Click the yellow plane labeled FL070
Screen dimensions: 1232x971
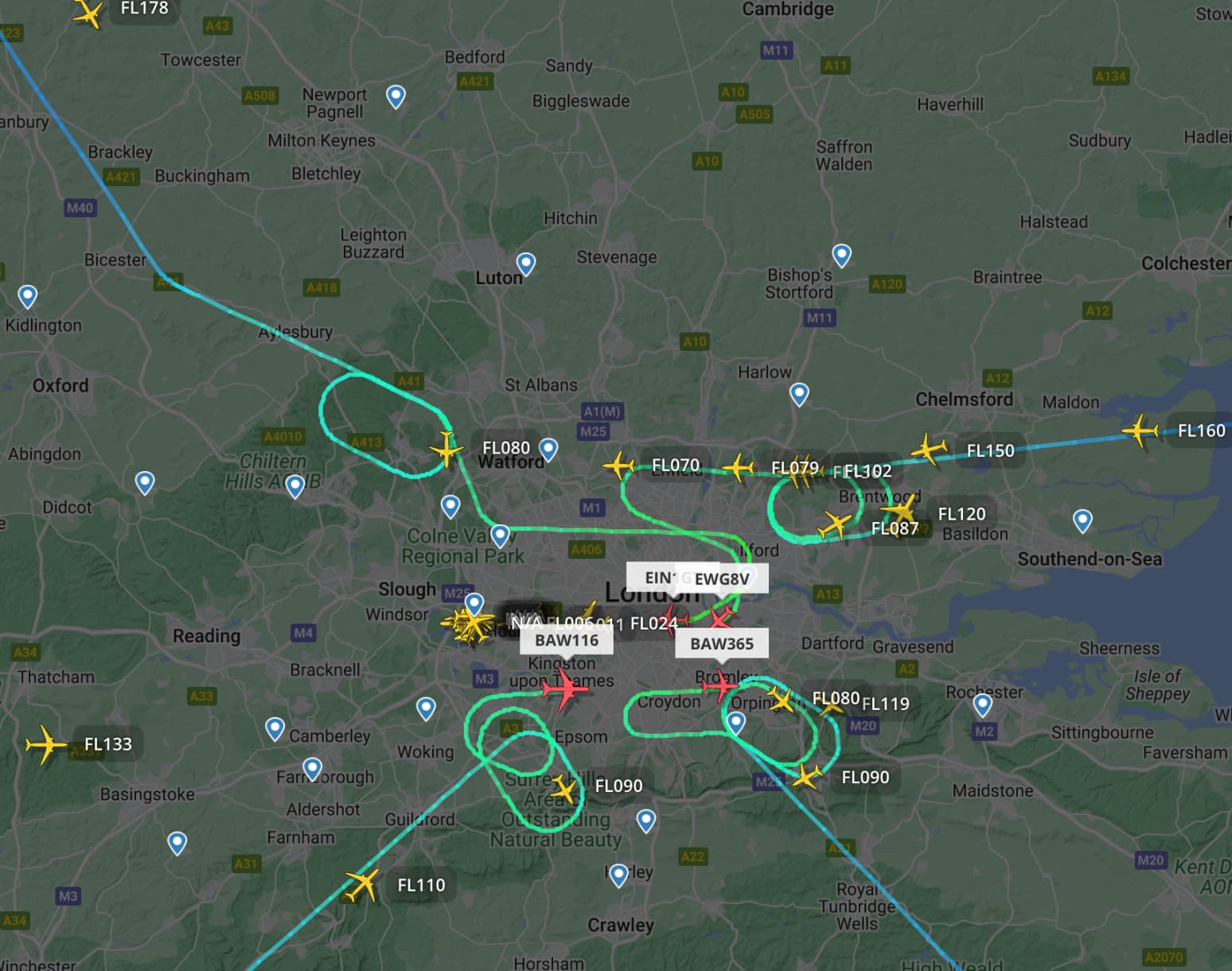pos(618,465)
